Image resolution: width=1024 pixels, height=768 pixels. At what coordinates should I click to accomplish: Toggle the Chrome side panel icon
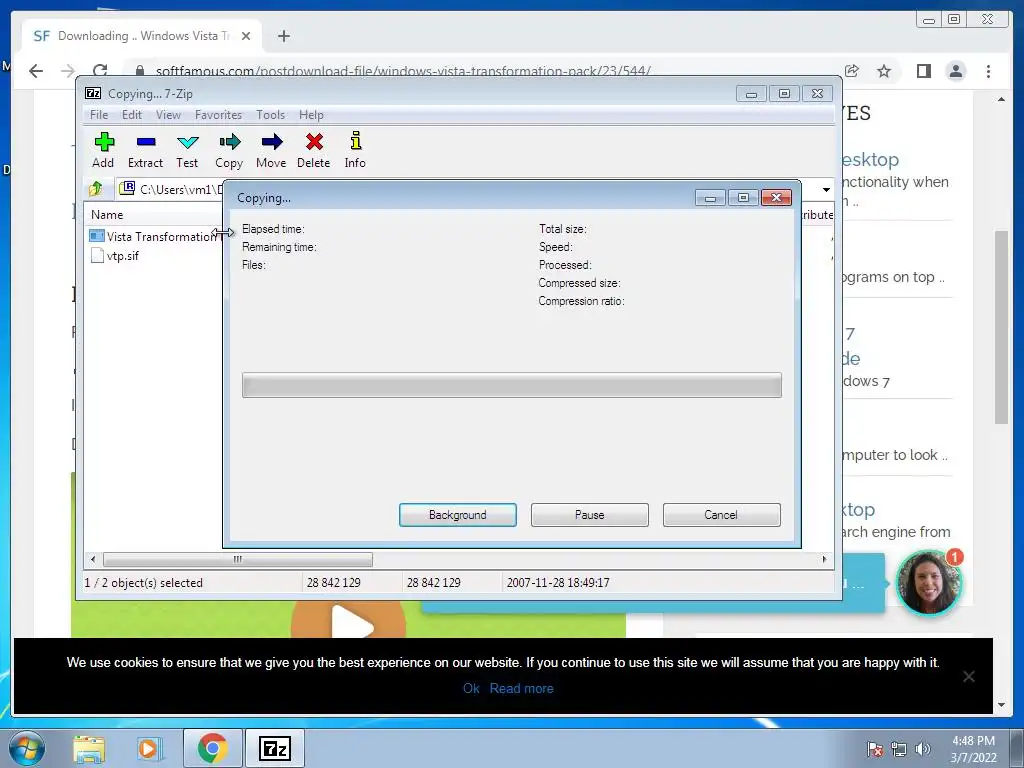point(923,71)
